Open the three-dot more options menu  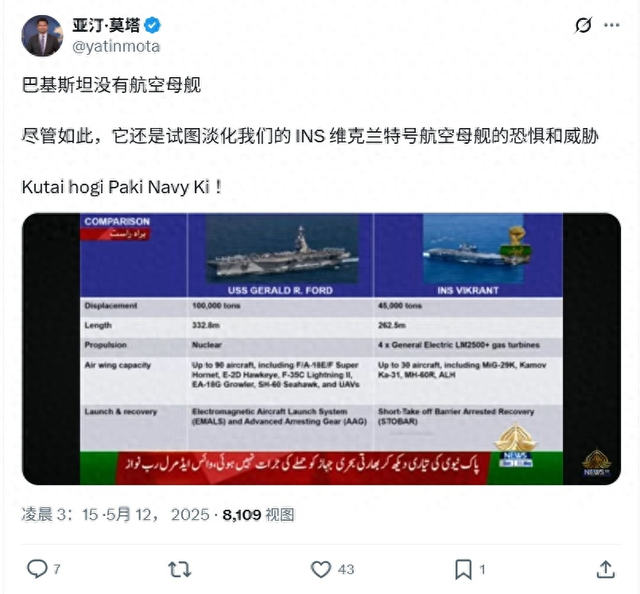click(x=611, y=25)
